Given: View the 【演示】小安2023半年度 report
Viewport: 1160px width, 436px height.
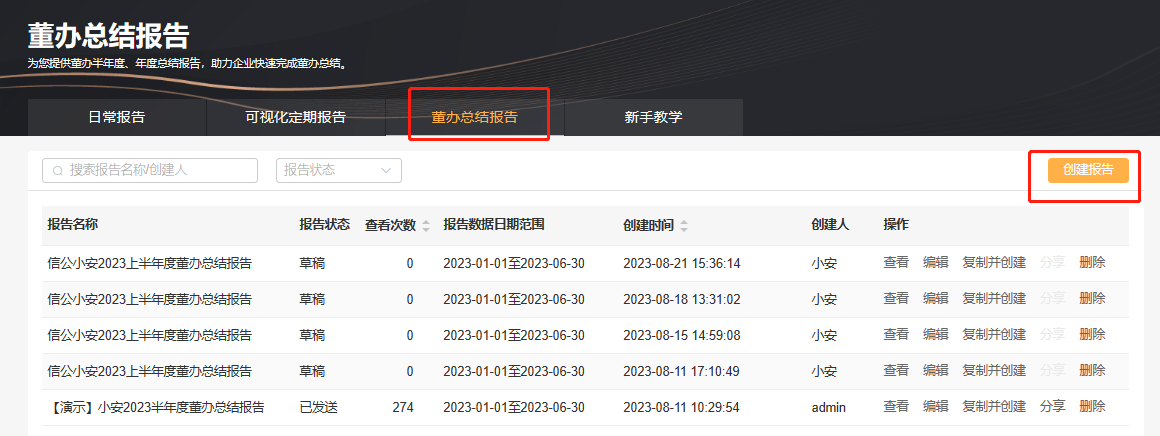Looking at the screenshot, I should click(x=896, y=406).
